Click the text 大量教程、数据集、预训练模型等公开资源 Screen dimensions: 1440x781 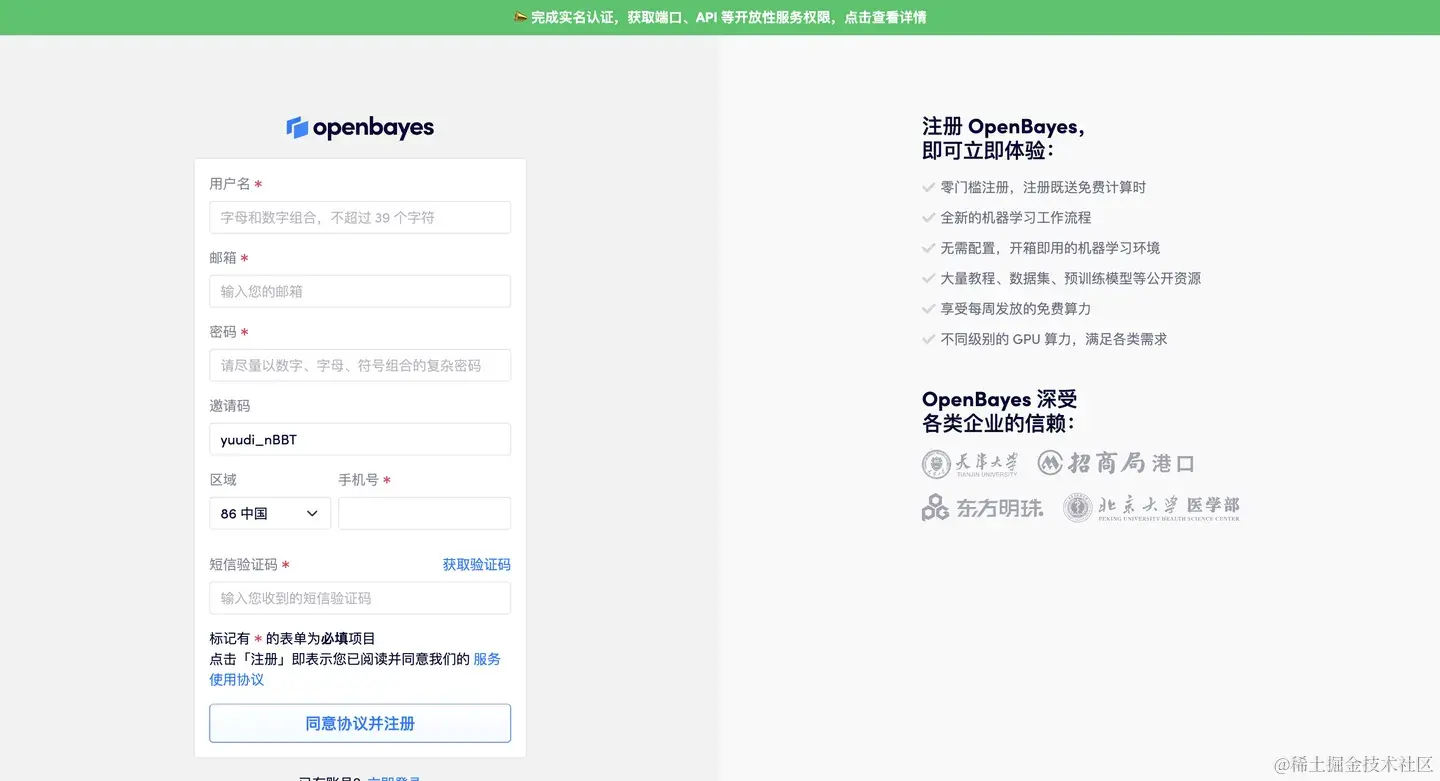(1071, 278)
